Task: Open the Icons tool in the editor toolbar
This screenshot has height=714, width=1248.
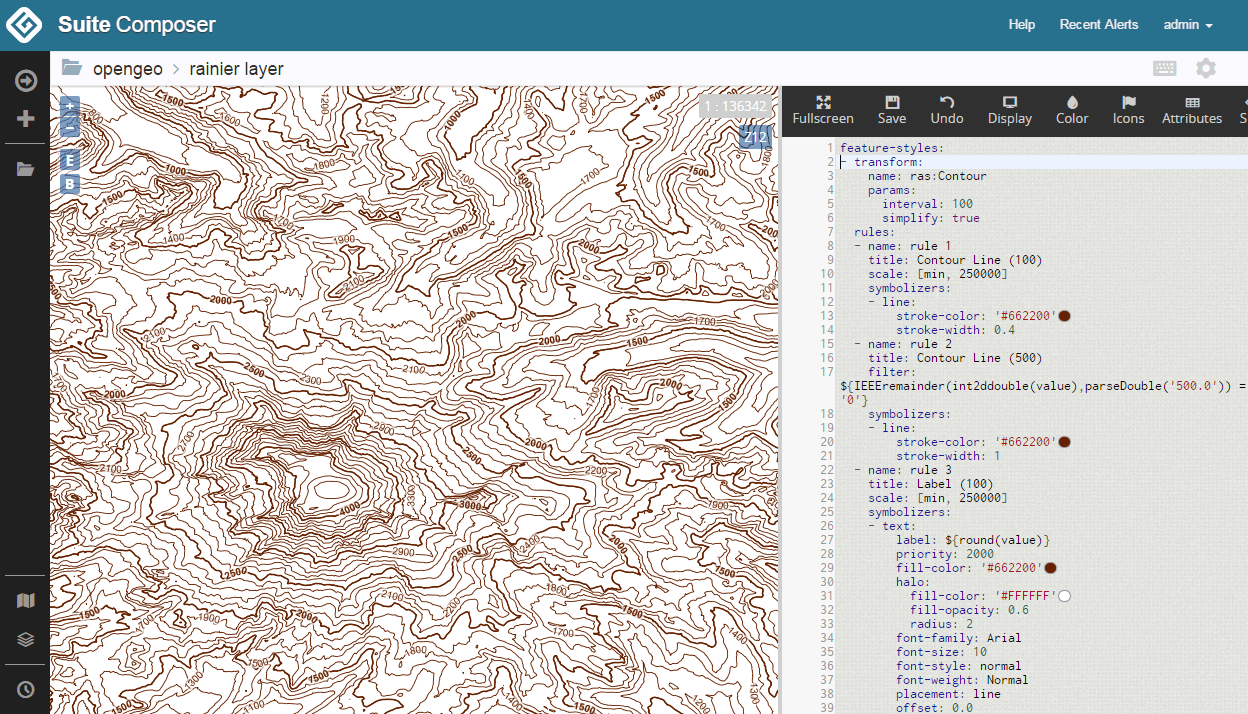Action: tap(1128, 110)
